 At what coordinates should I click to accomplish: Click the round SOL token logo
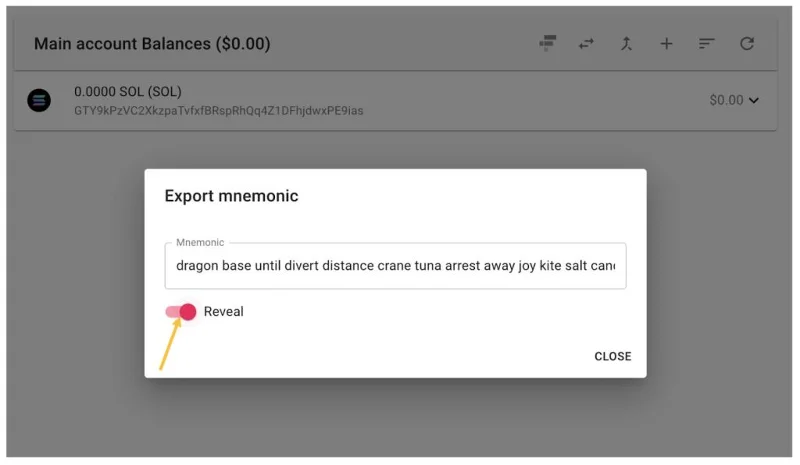39,100
